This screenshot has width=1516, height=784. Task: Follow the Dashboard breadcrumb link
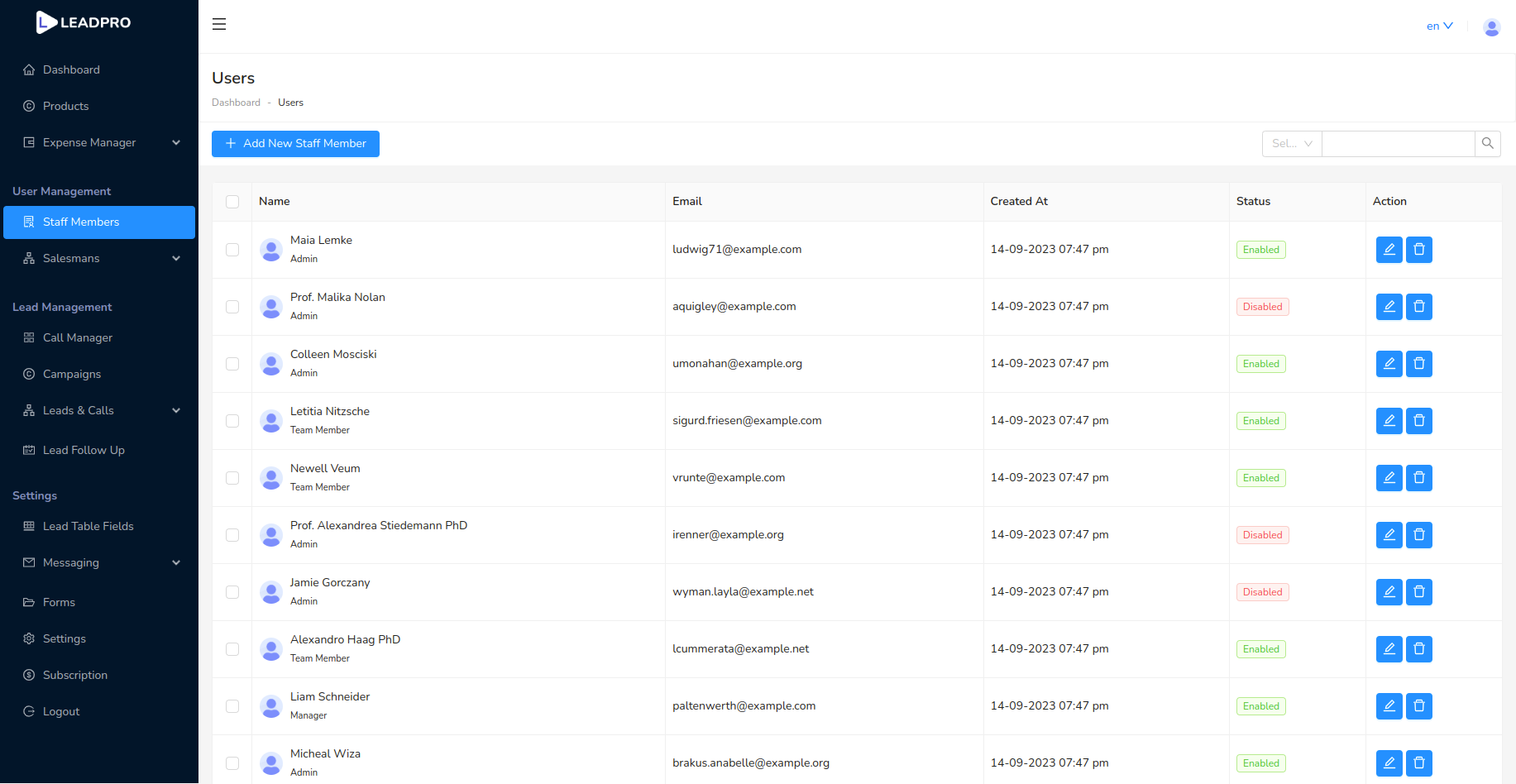tap(236, 103)
